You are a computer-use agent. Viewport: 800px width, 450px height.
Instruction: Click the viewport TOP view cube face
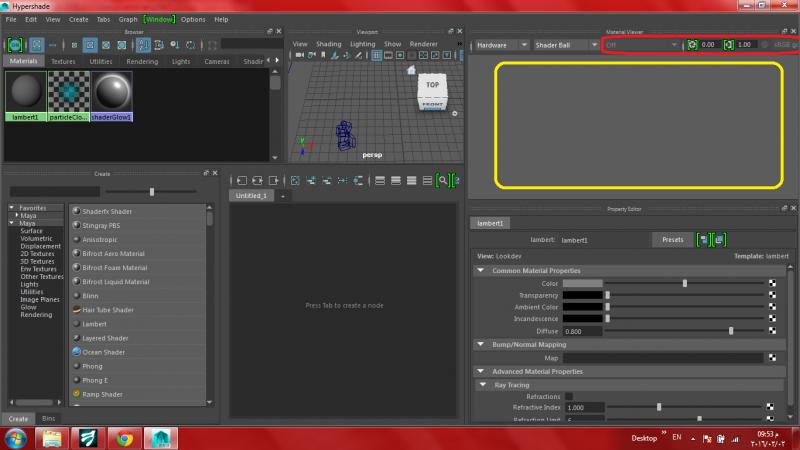pos(432,86)
